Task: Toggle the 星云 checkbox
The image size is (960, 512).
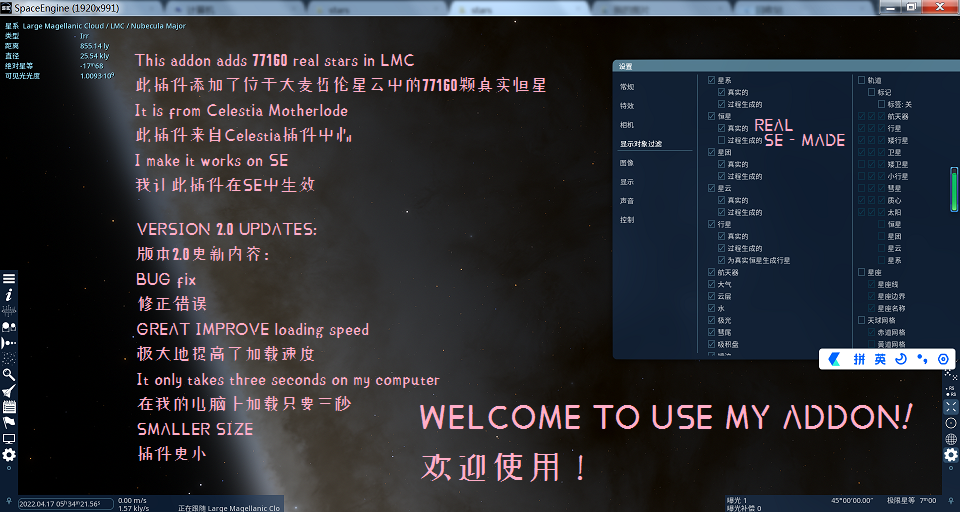Action: tap(711, 188)
